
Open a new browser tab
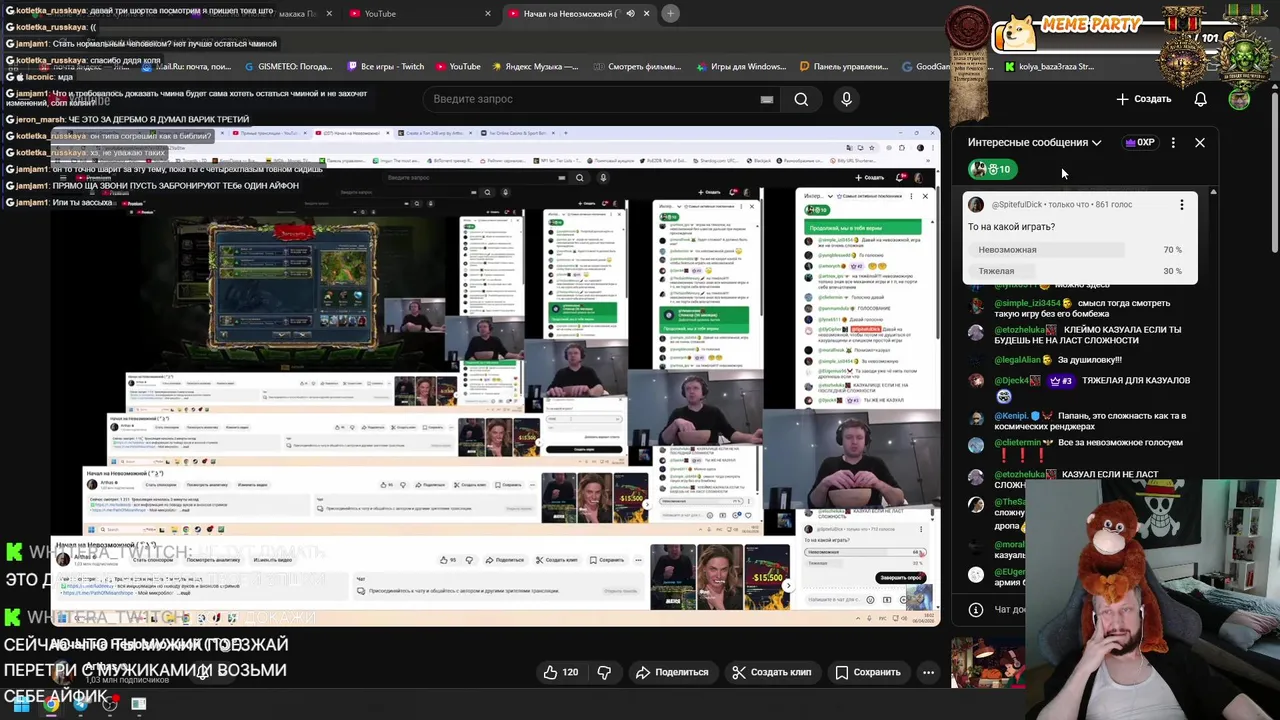point(671,14)
